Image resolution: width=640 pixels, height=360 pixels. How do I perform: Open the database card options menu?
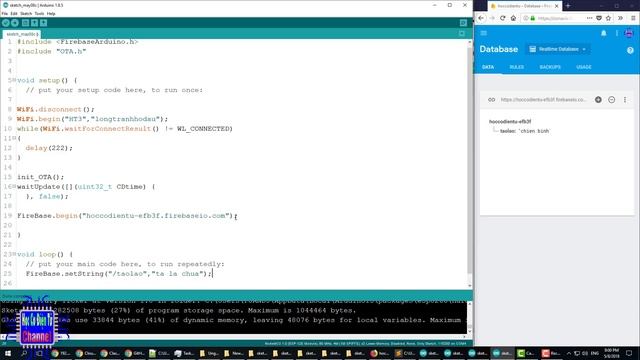pos(624,100)
